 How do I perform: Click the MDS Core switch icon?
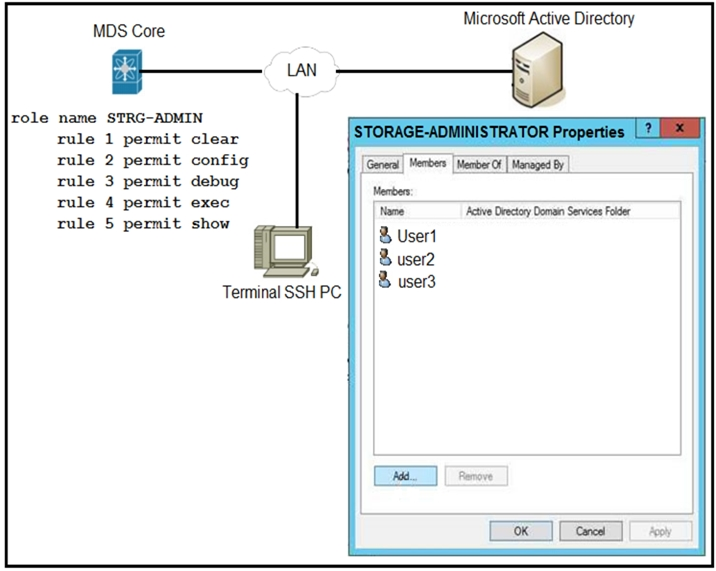[129, 72]
